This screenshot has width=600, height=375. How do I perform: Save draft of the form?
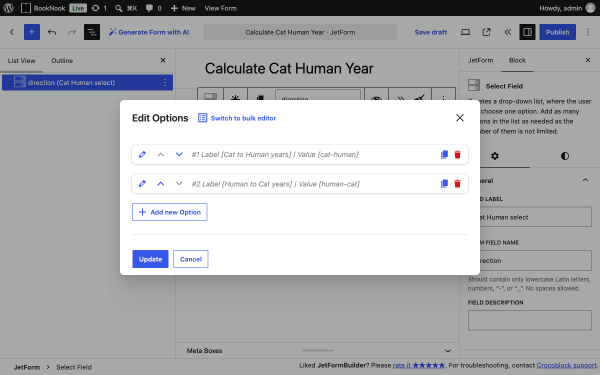point(430,32)
